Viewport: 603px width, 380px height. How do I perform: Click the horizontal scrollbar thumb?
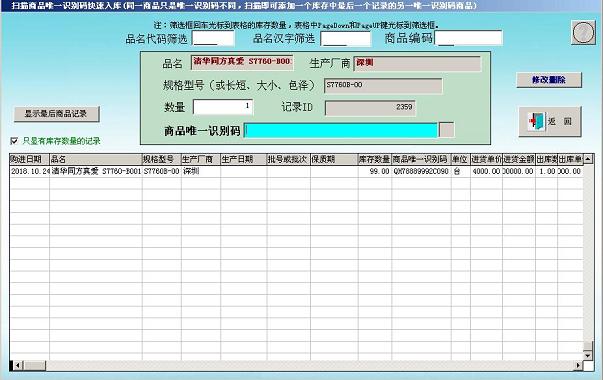point(35,365)
